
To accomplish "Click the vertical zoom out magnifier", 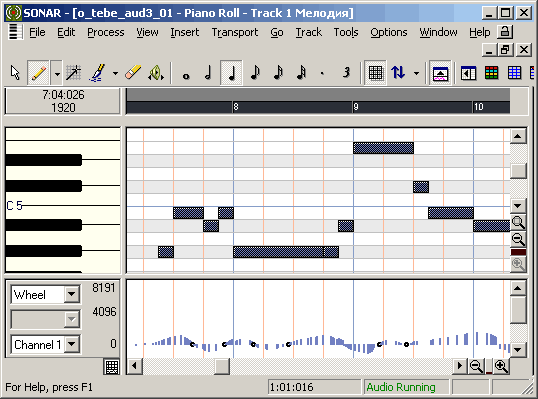I will click(518, 239).
